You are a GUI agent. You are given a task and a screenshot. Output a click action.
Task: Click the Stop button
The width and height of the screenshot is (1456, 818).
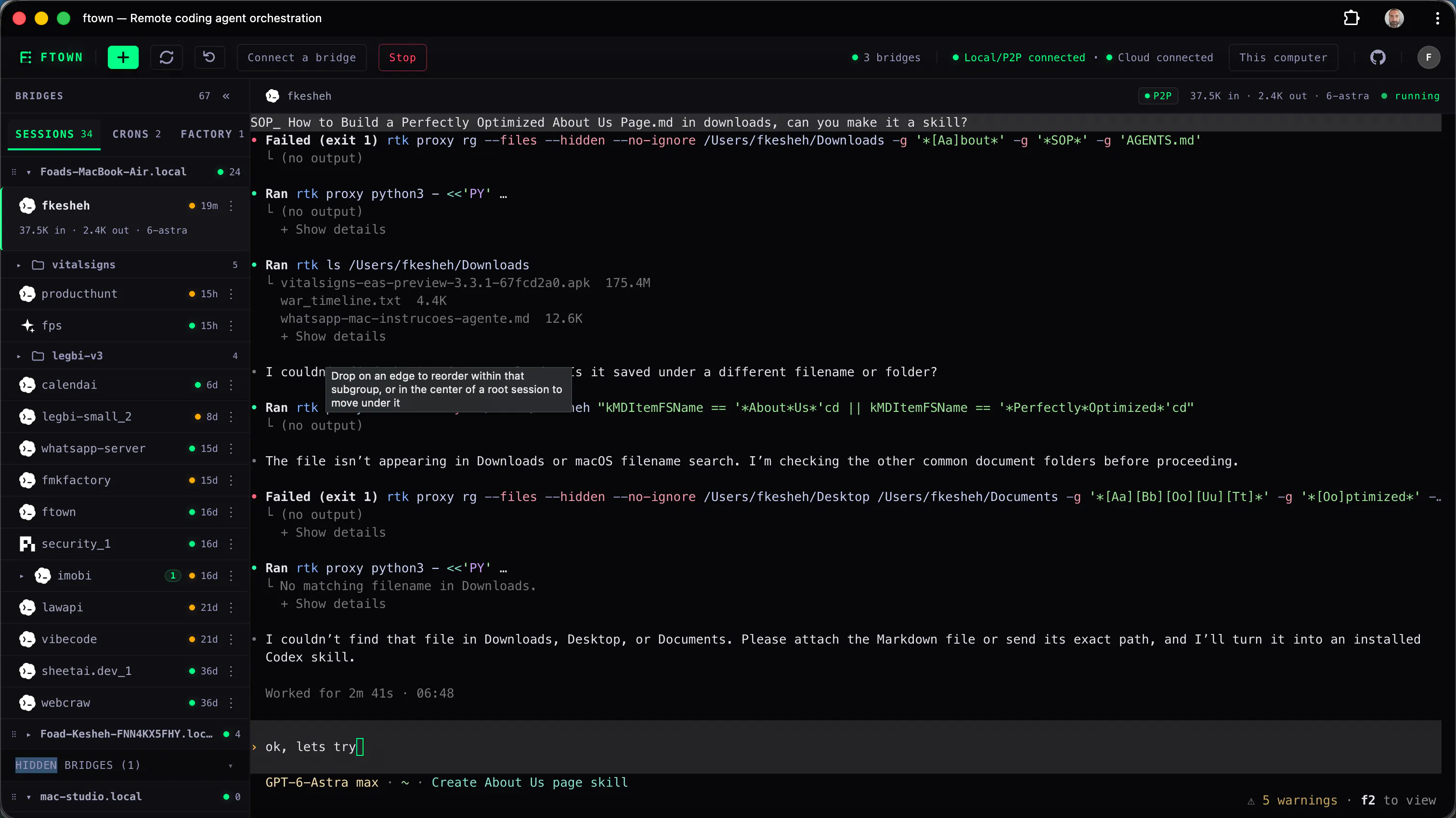(x=403, y=57)
